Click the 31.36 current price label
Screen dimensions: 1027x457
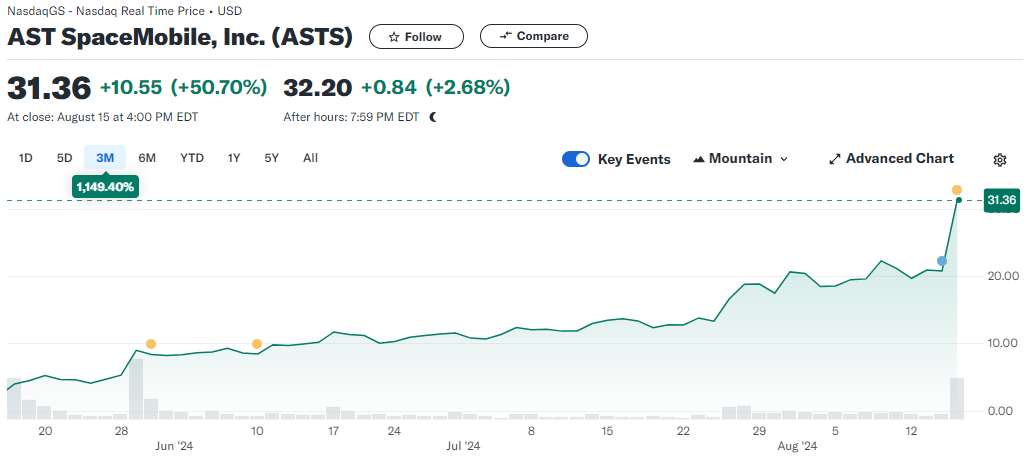(1001, 201)
